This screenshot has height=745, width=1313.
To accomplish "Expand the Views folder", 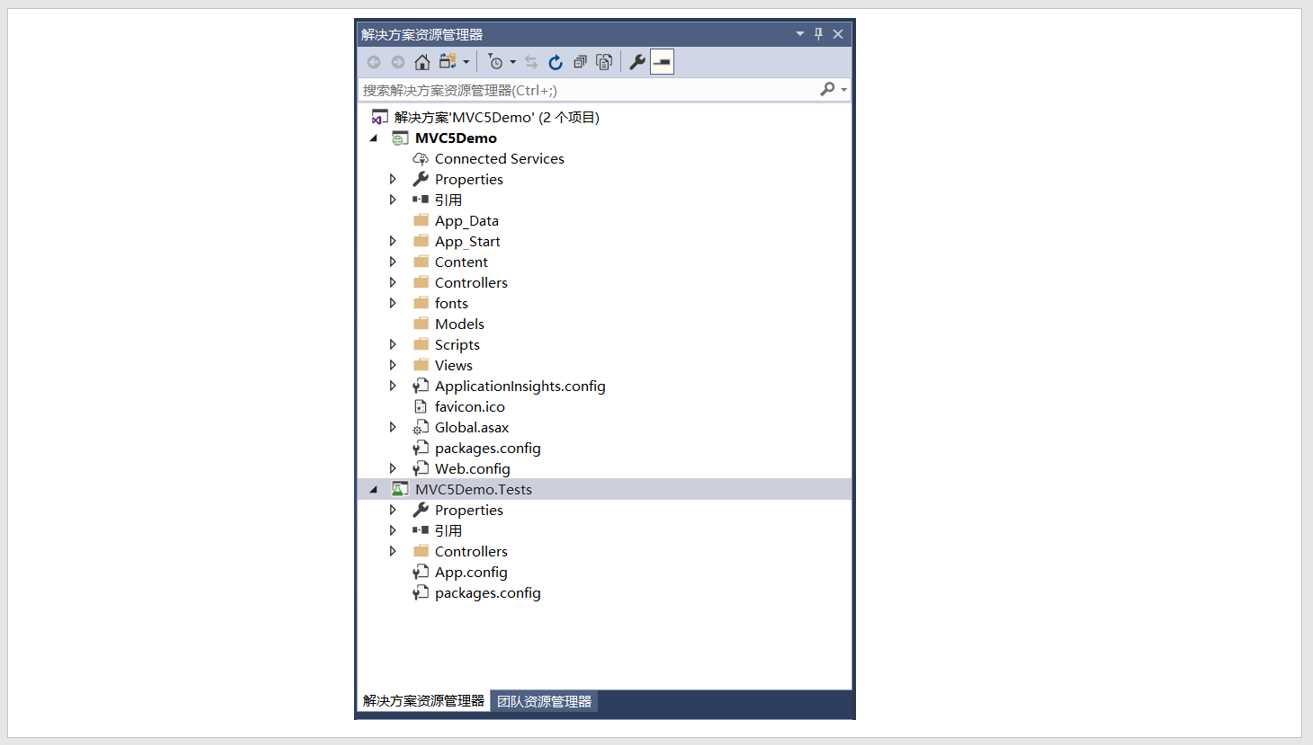I will point(393,365).
